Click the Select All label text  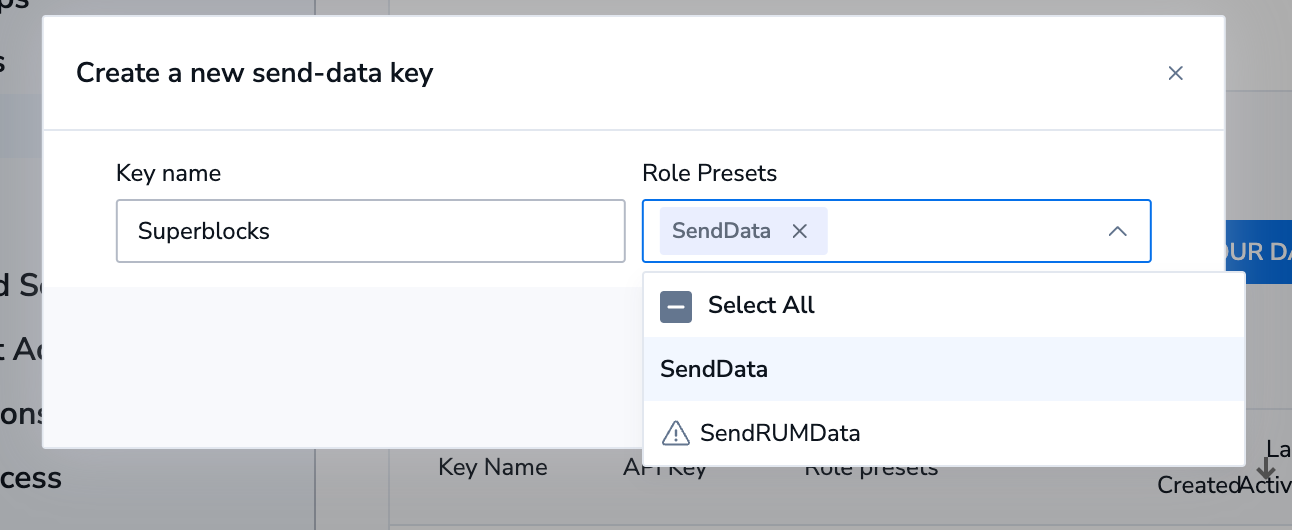click(761, 305)
